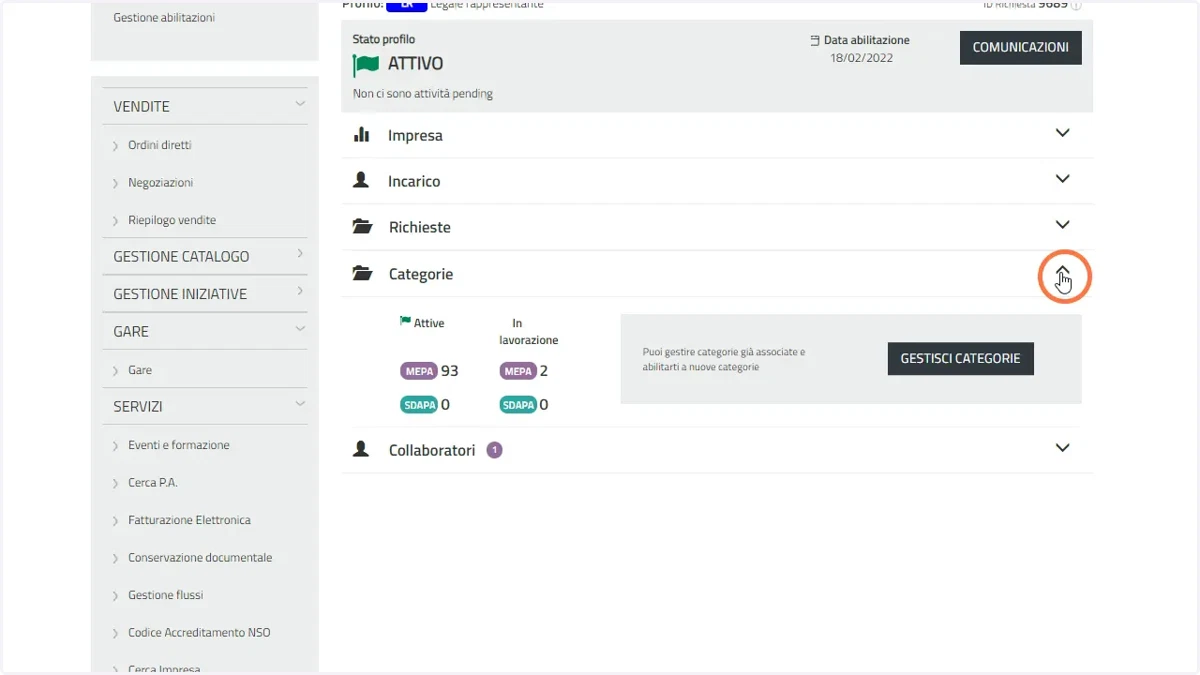
Task: Click the MEPA badge under Attive
Action: (x=419, y=371)
